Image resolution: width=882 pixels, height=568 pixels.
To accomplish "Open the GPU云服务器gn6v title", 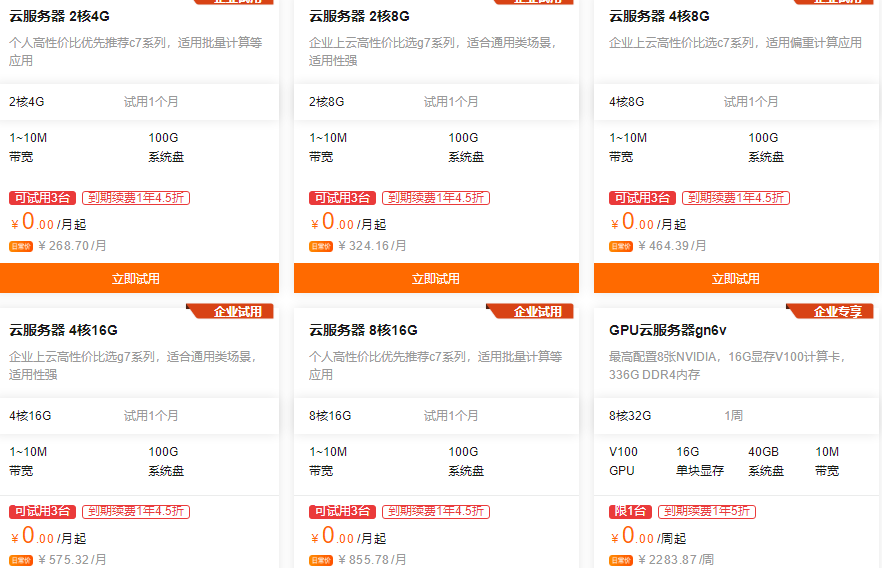I will tap(668, 330).
